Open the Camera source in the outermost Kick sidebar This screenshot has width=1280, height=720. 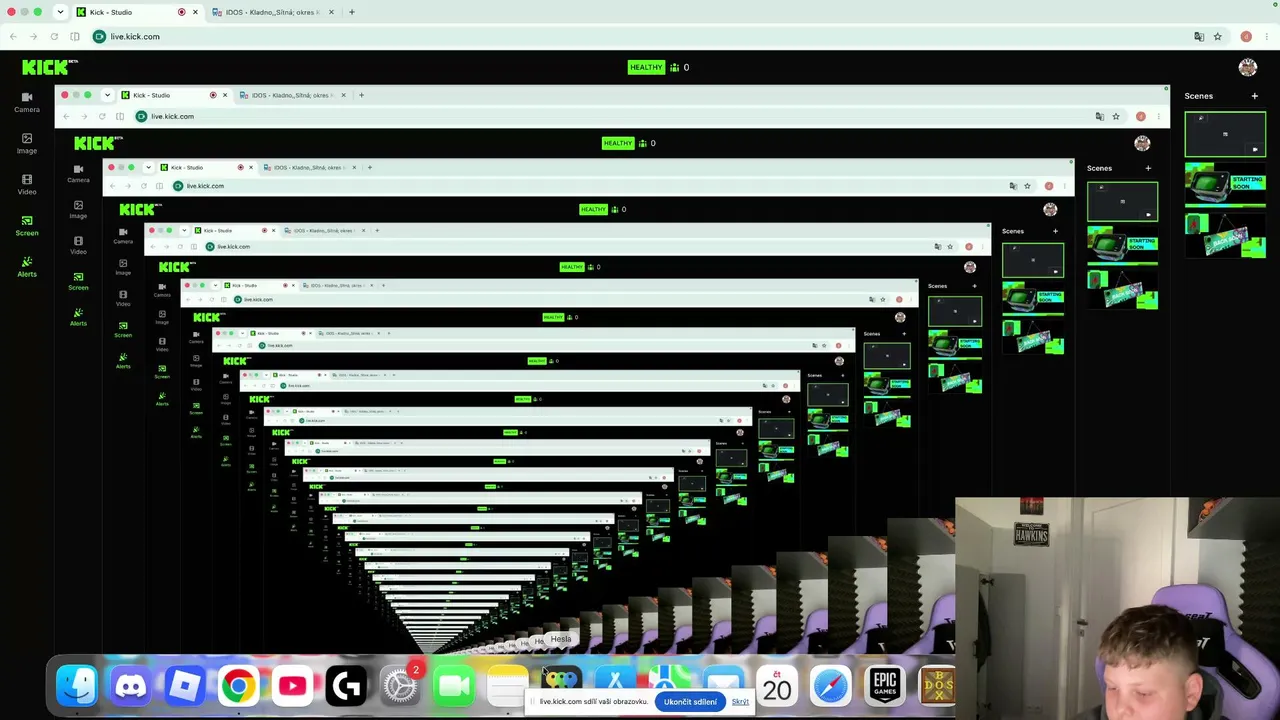(x=27, y=102)
